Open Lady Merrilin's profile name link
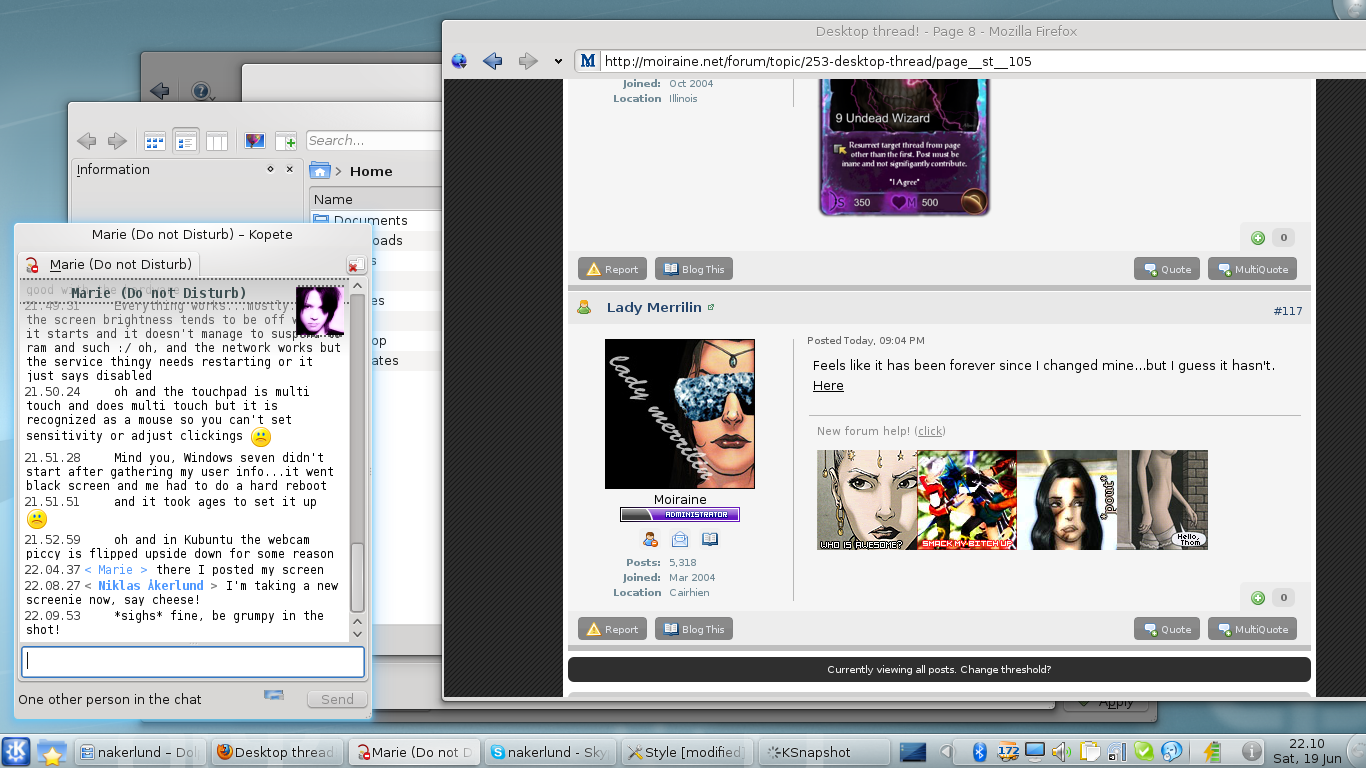 [x=654, y=307]
